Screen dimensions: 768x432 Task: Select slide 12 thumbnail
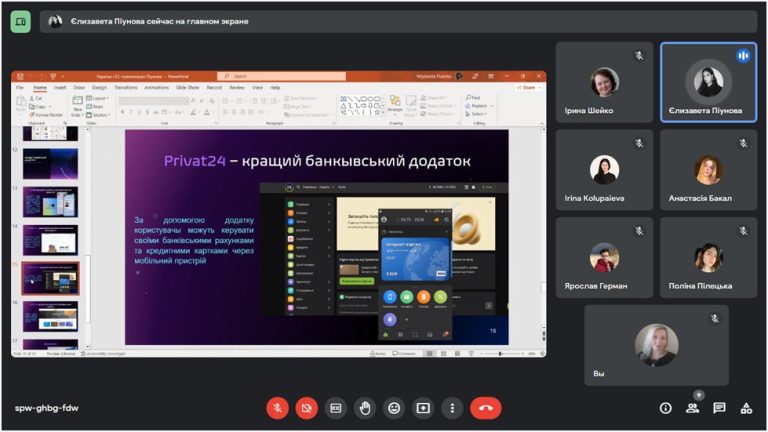(x=50, y=164)
